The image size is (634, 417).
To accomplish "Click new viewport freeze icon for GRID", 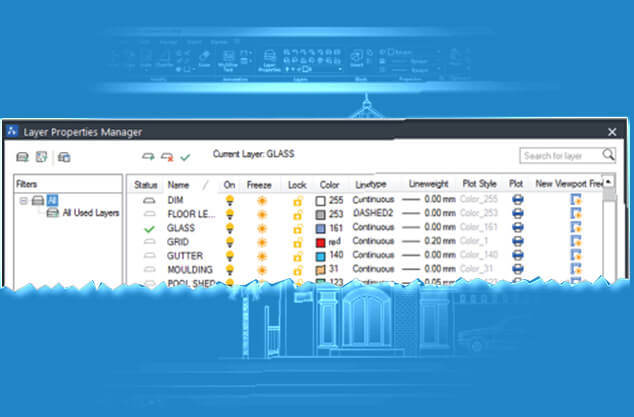I will coord(575,242).
